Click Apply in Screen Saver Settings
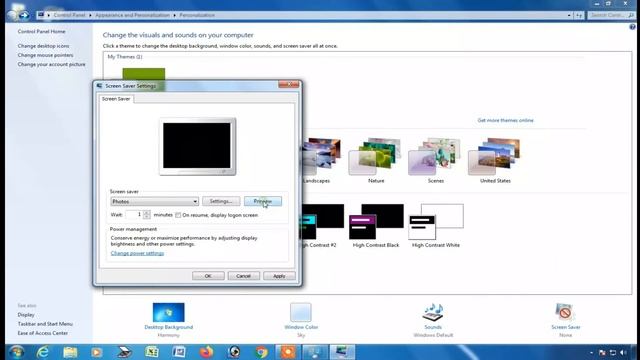The height and width of the screenshot is (360, 640). coord(279,276)
